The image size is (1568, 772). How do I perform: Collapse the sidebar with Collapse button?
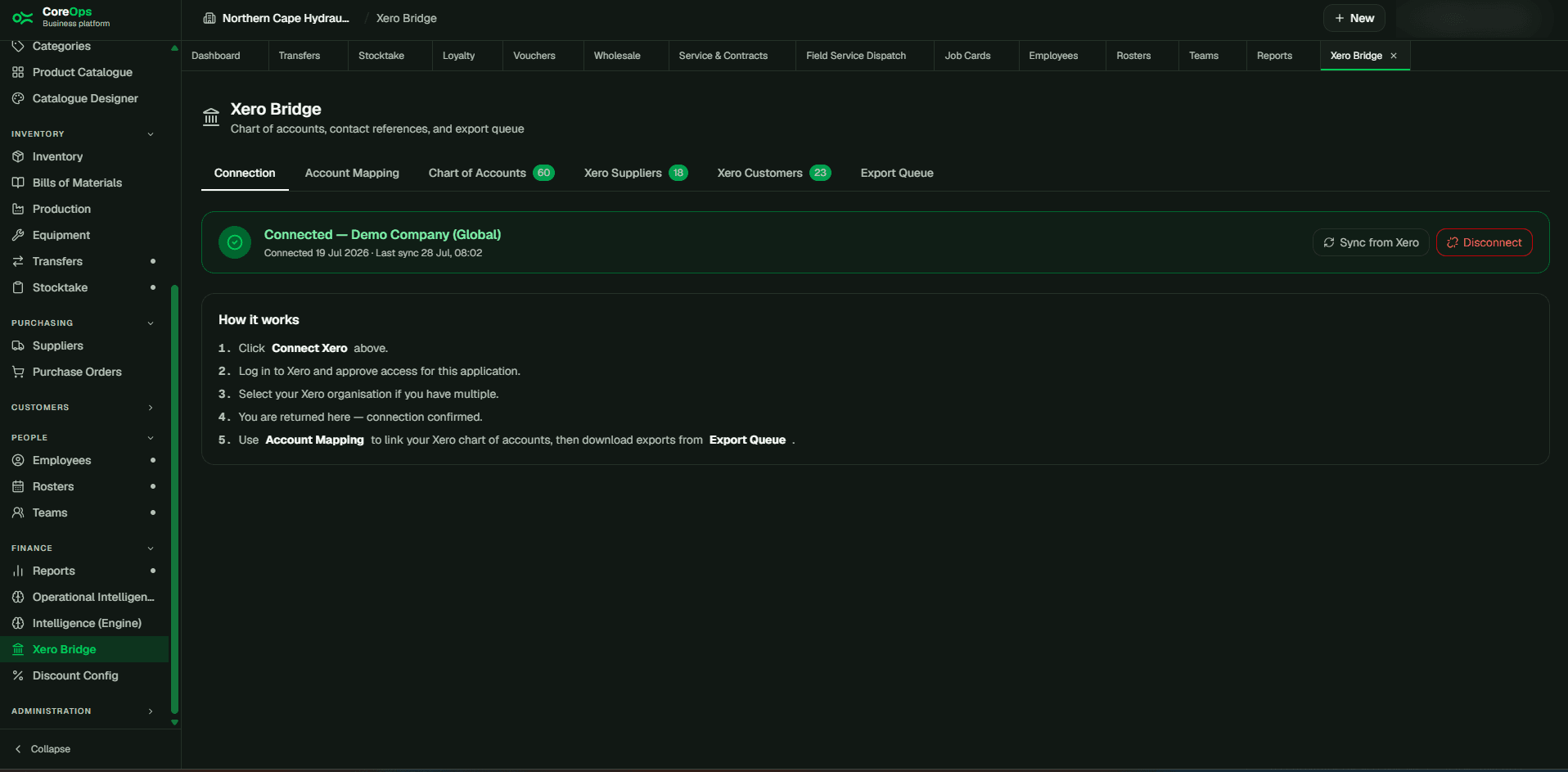(43, 749)
